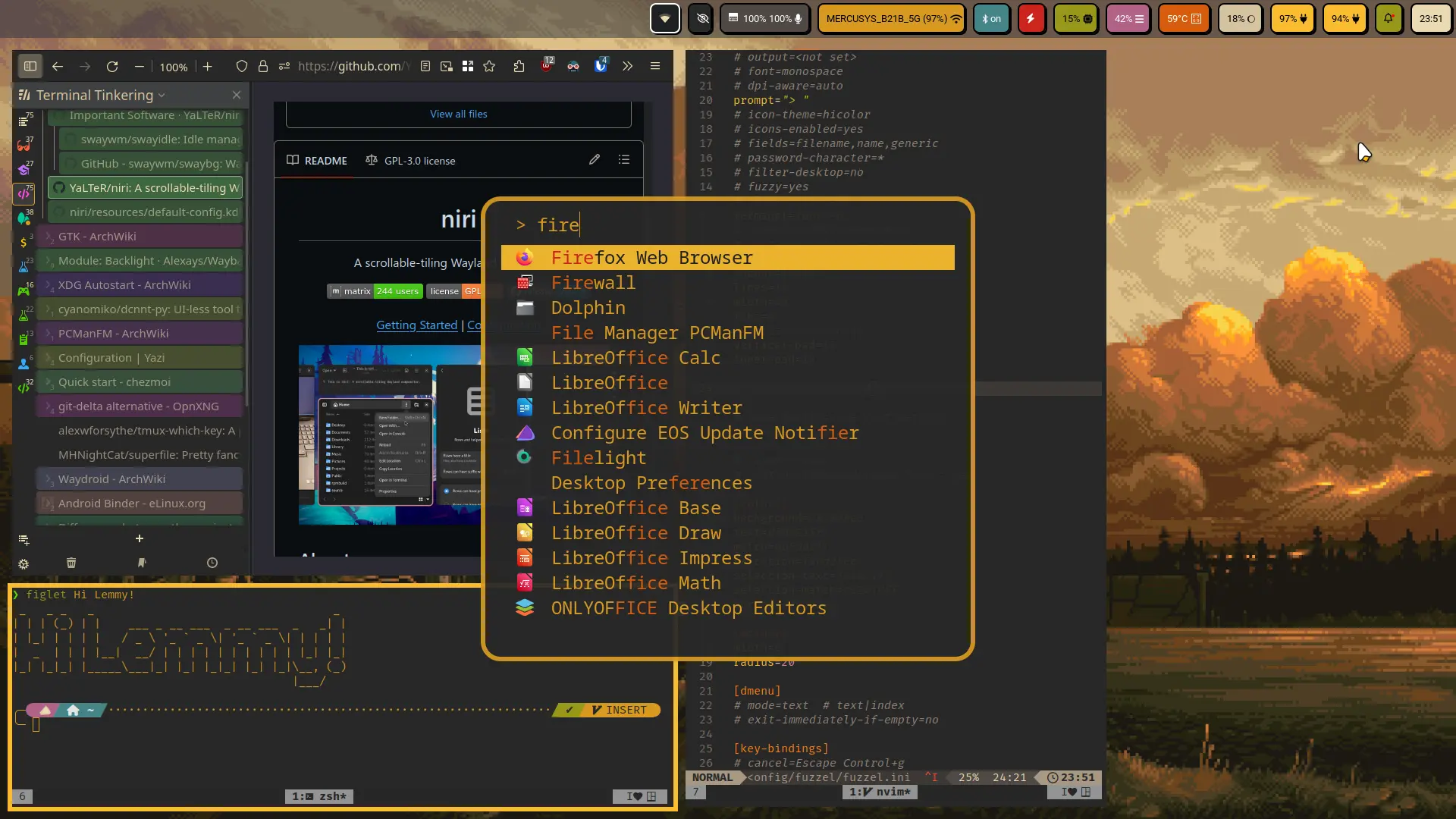1456x819 pixels.
Task: Open the Bitwarden shield icon with badge 4
Action: [601, 65]
